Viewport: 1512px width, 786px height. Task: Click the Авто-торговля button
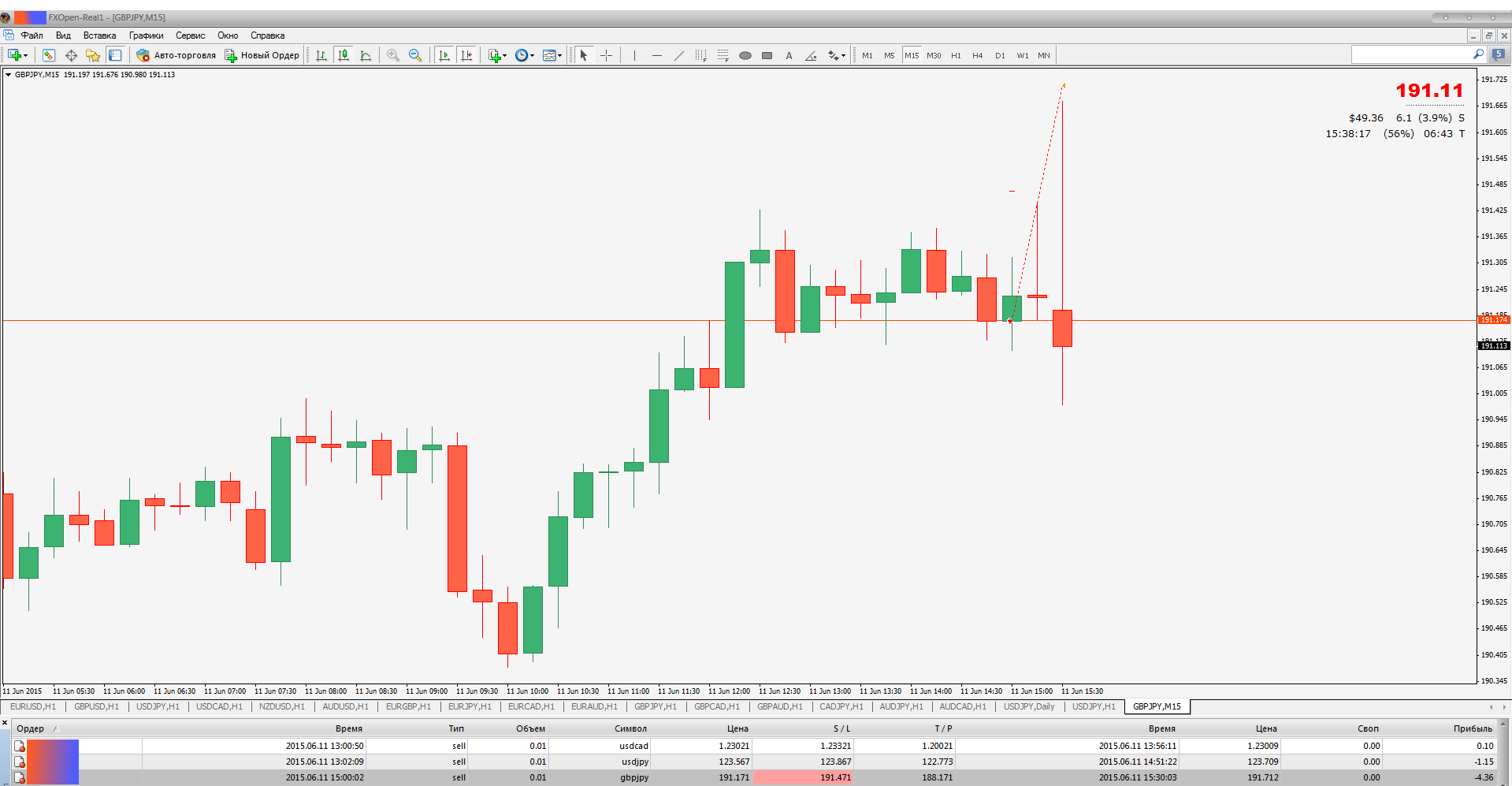[176, 55]
